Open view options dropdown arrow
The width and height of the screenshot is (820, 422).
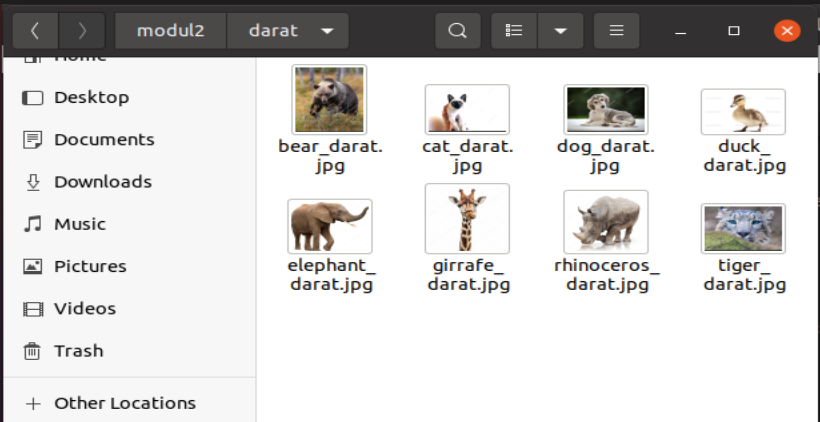(x=561, y=31)
